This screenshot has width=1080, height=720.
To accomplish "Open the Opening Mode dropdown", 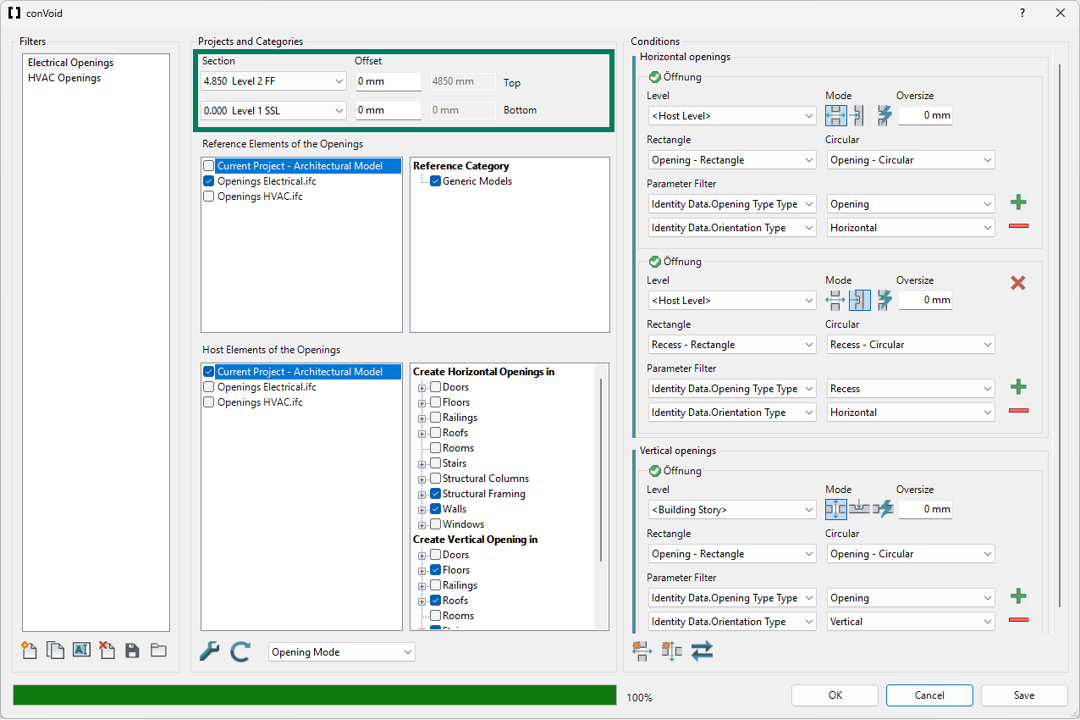I will 342,652.
